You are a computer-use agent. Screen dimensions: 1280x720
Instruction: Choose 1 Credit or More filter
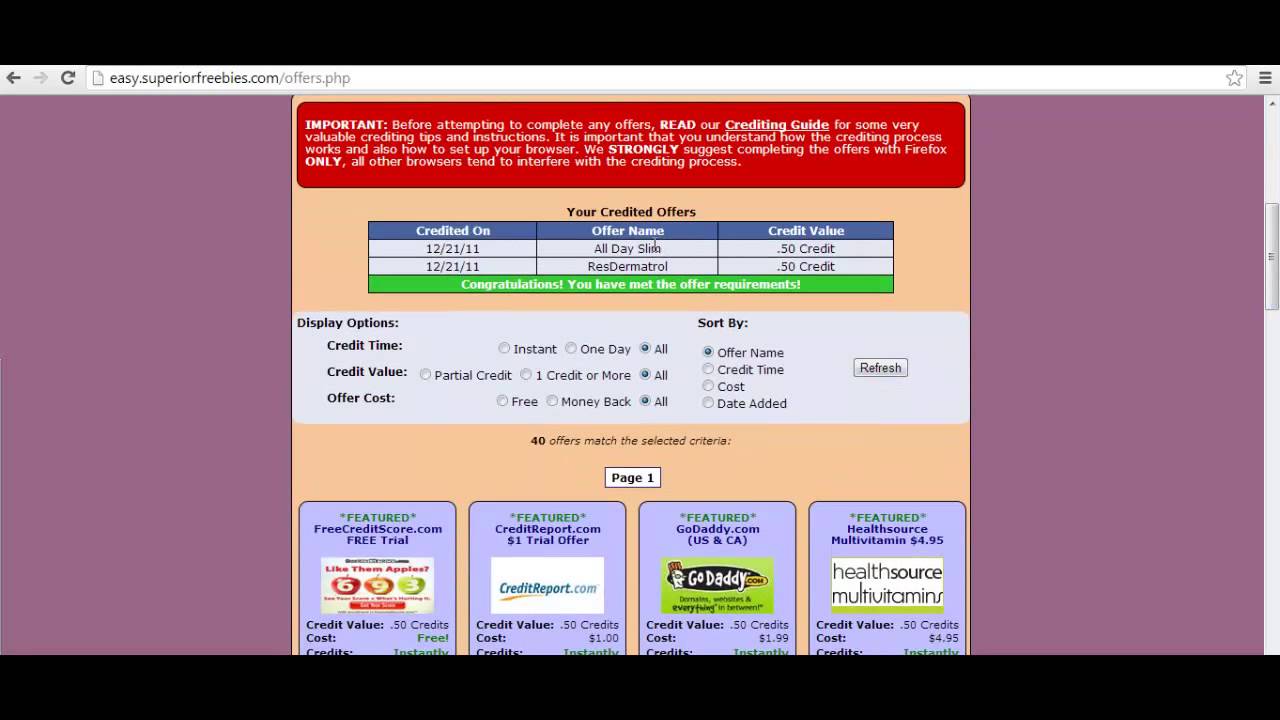click(x=526, y=374)
